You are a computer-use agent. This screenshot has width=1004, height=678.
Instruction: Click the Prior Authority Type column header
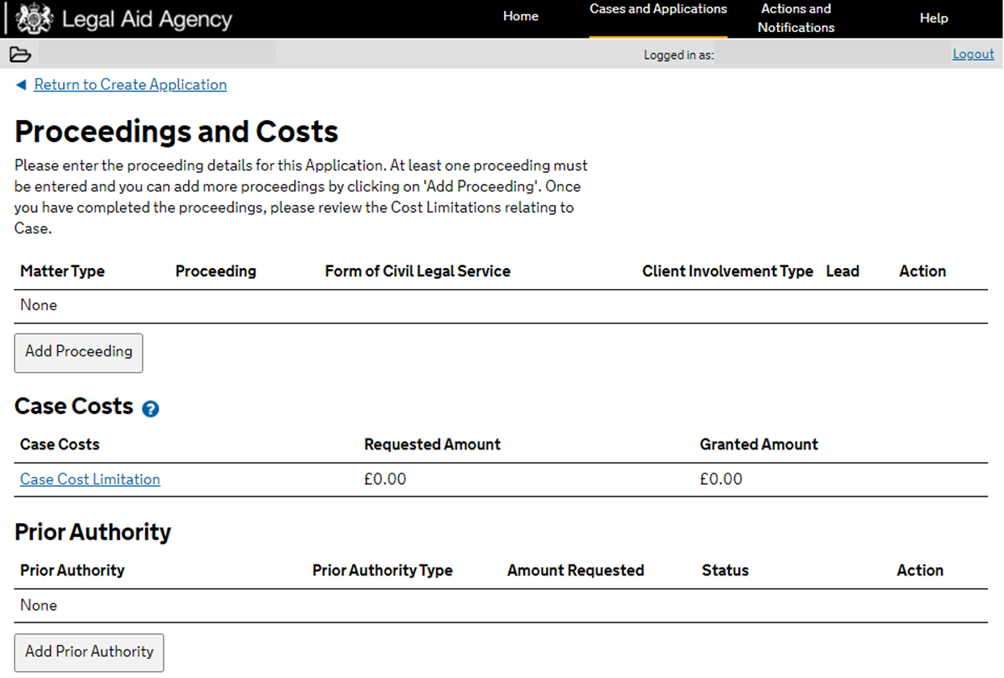(x=382, y=570)
